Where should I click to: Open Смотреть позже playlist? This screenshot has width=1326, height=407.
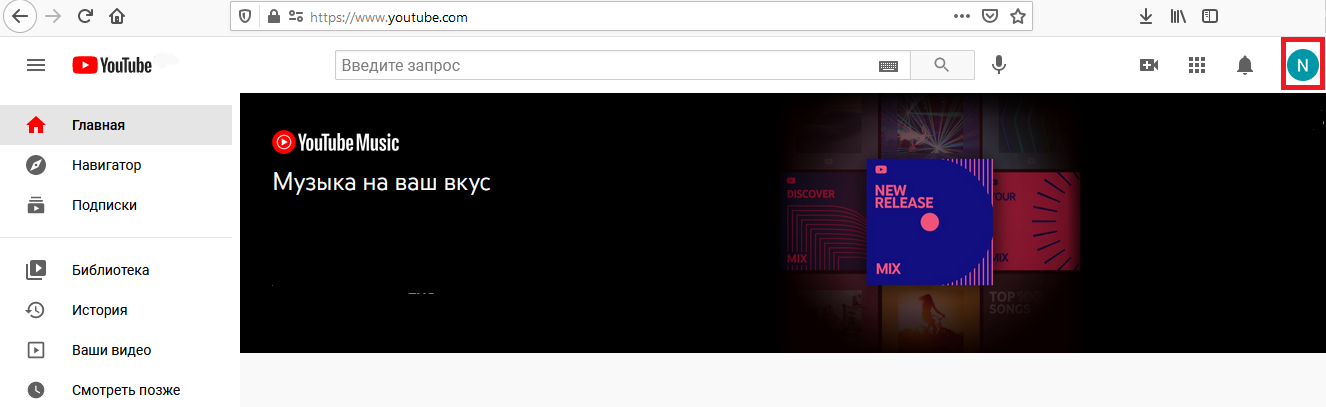tap(125, 390)
